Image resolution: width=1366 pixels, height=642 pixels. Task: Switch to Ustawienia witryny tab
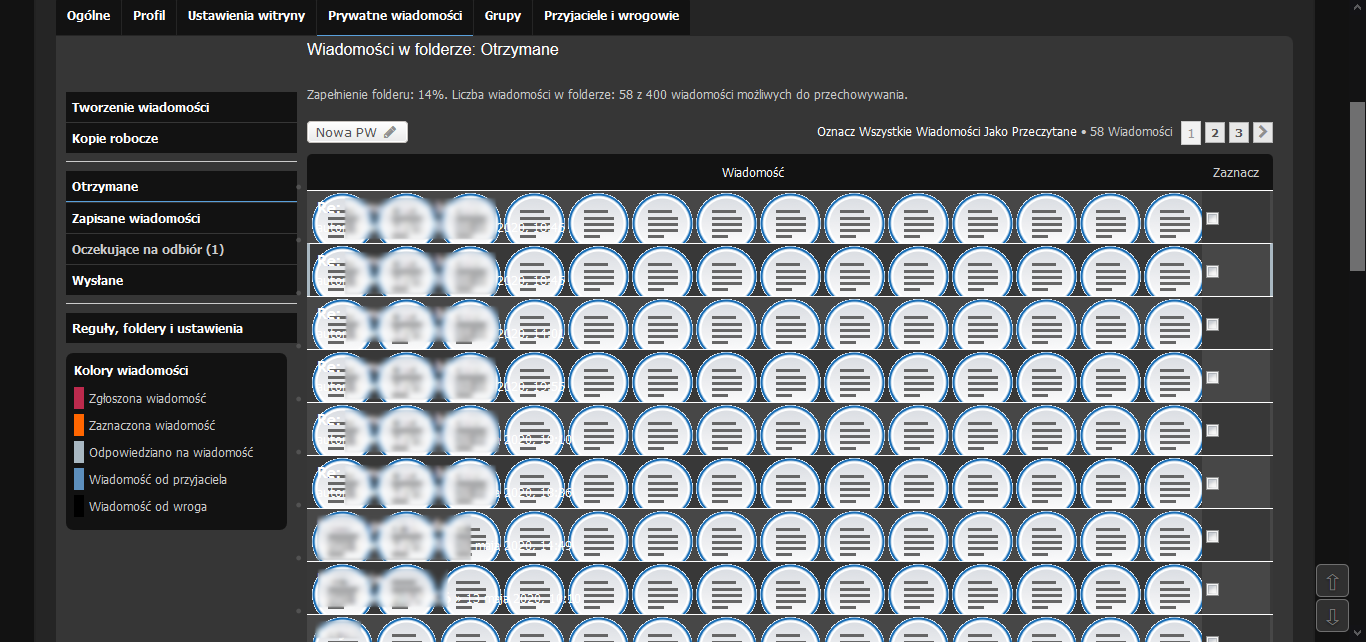[246, 16]
